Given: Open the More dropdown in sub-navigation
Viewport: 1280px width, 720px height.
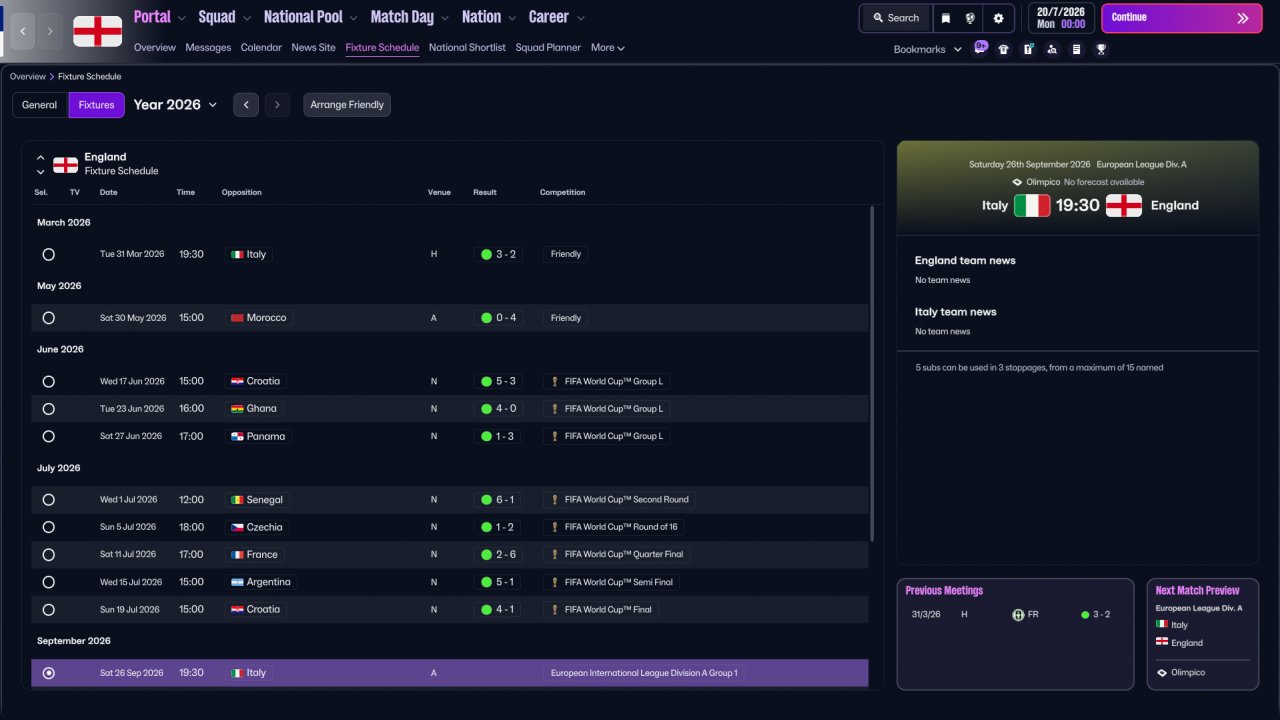Looking at the screenshot, I should pyautogui.click(x=608, y=48).
